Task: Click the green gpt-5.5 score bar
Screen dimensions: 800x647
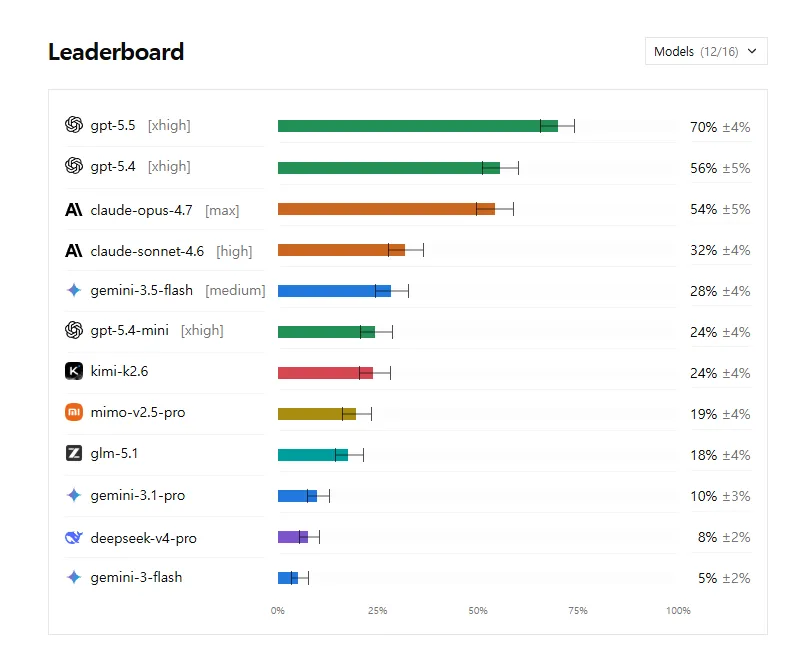Action: (418, 126)
